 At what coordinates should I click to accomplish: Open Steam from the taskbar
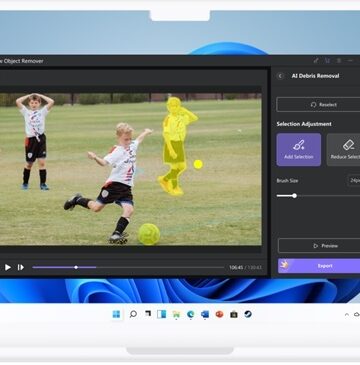[x=248, y=314]
